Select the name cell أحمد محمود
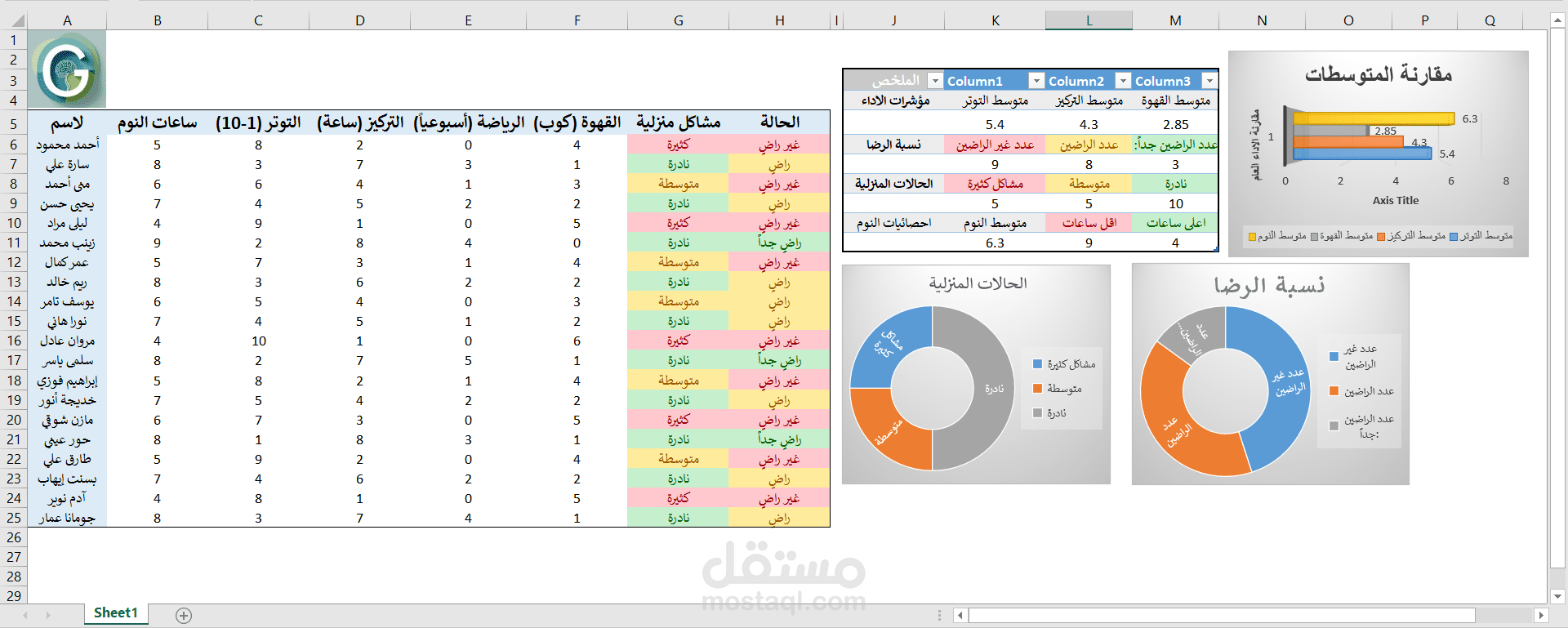 pos(67,145)
